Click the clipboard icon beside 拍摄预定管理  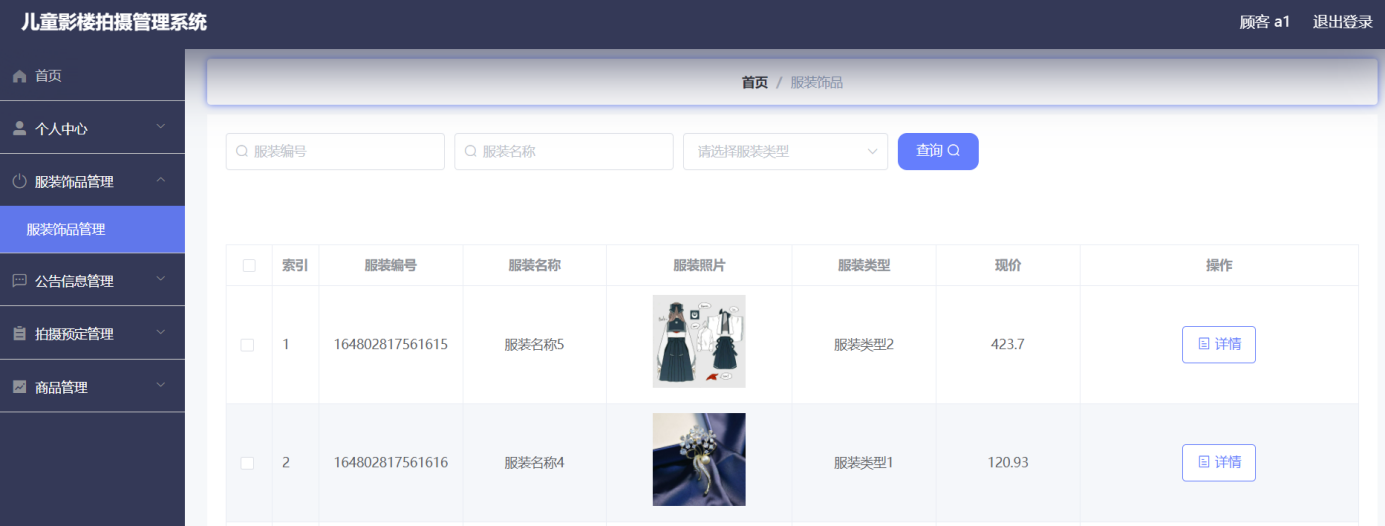tap(19, 334)
